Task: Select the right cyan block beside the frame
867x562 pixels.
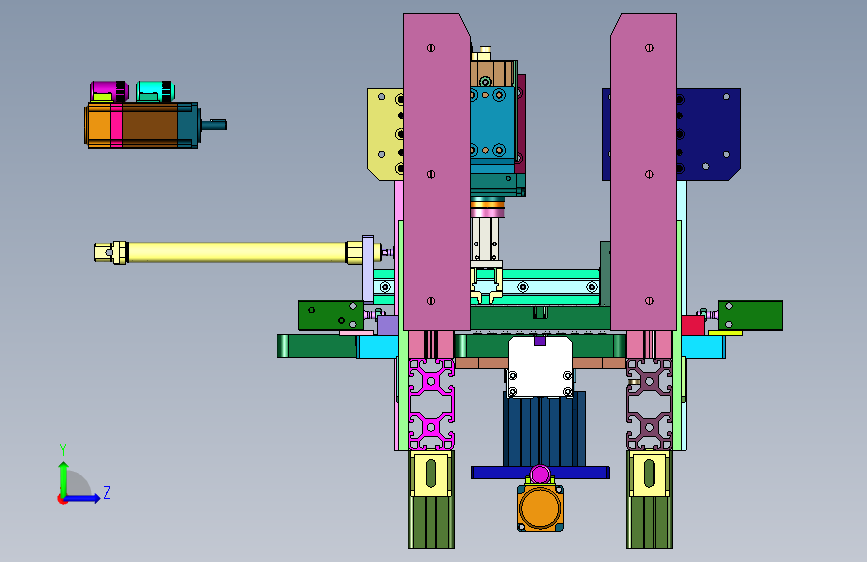Action: 703,347
